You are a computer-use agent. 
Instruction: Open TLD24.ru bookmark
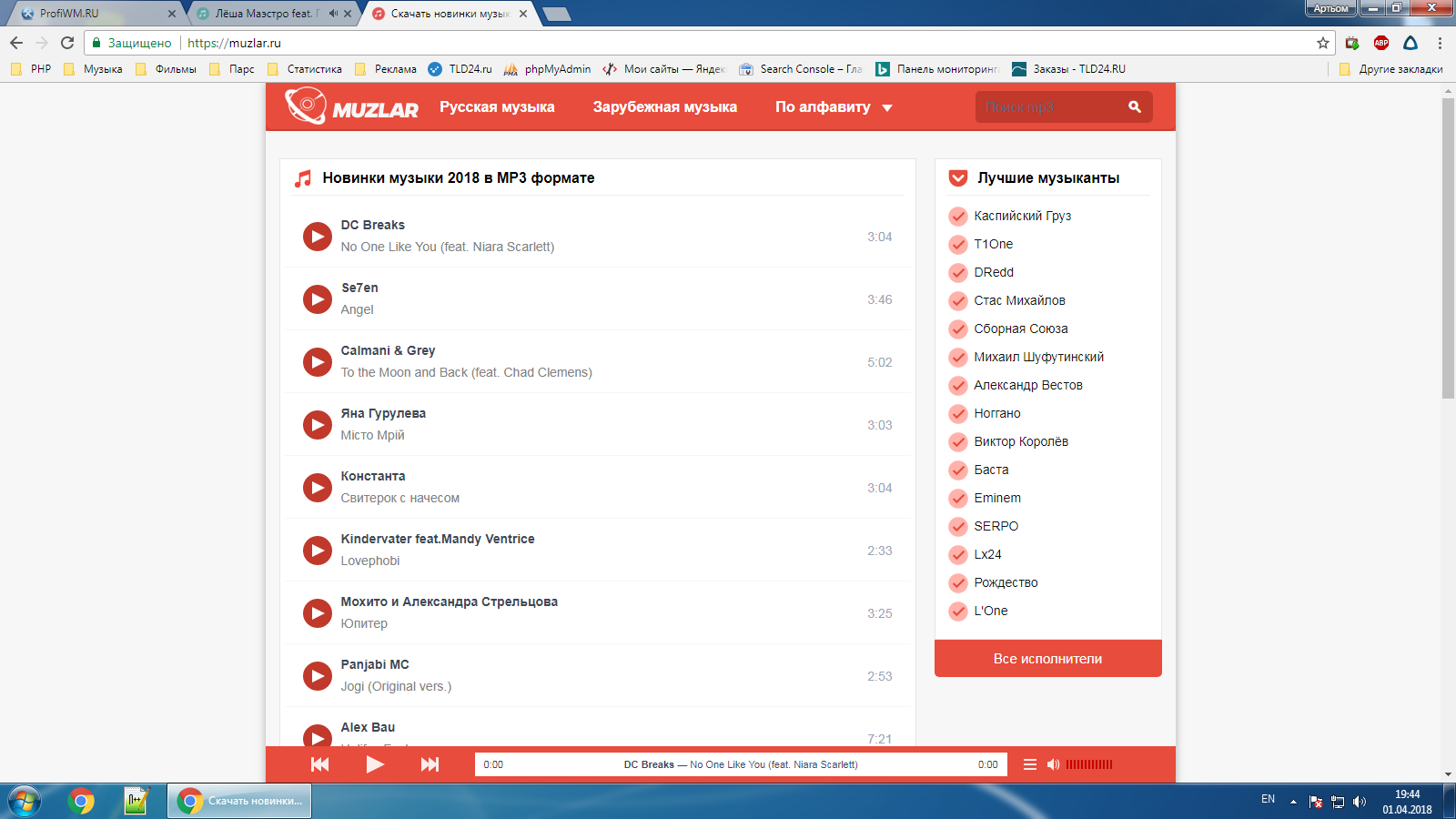[460, 69]
